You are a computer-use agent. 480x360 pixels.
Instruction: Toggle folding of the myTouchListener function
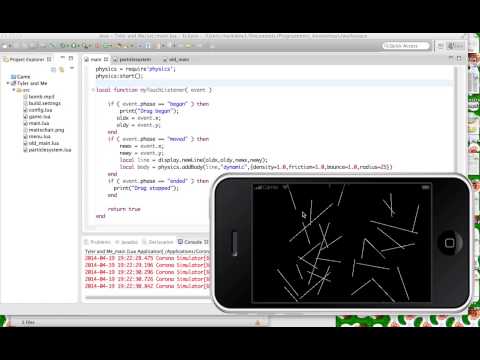(93, 90)
